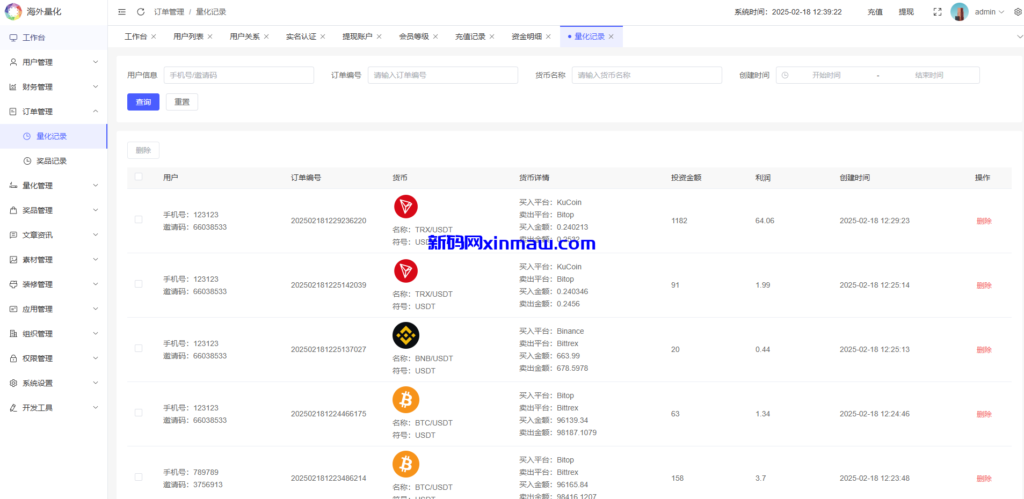The width and height of the screenshot is (1024, 499).
Task: Collapse the sidebar using the menu fold icon
Action: 122,12
